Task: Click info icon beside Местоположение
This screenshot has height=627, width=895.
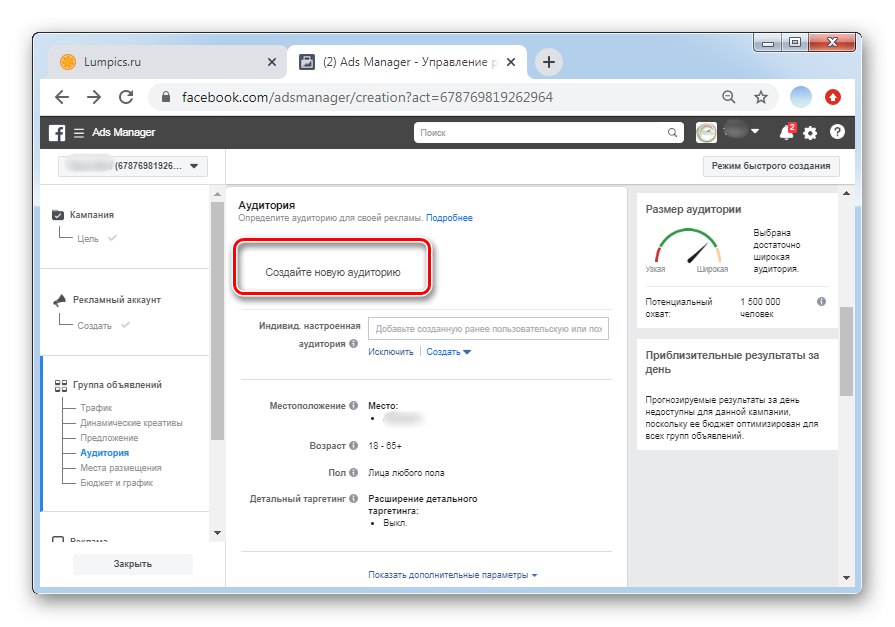Action: [353, 405]
